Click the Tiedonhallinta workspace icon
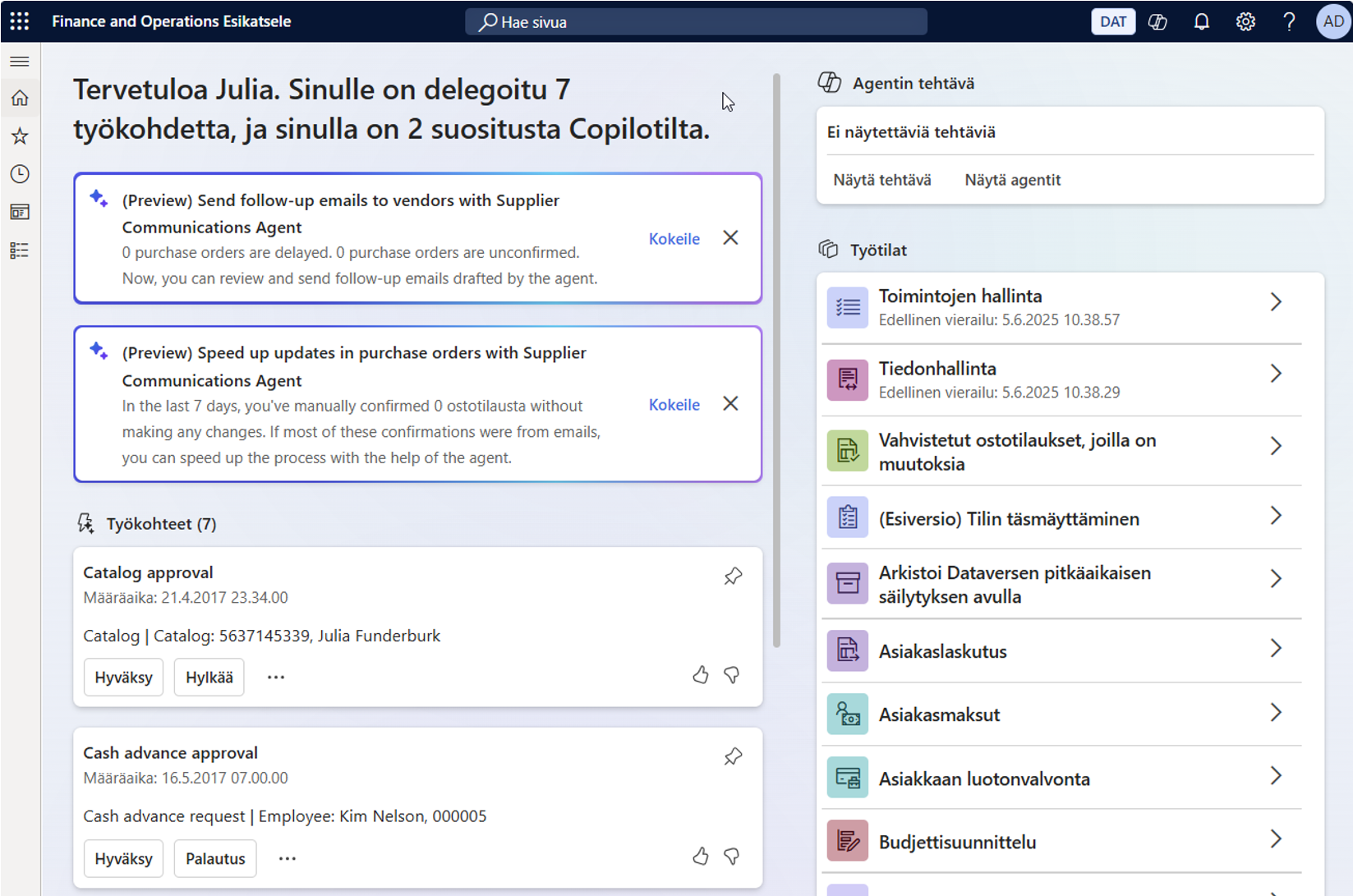Image resolution: width=1353 pixels, height=896 pixels. (848, 380)
